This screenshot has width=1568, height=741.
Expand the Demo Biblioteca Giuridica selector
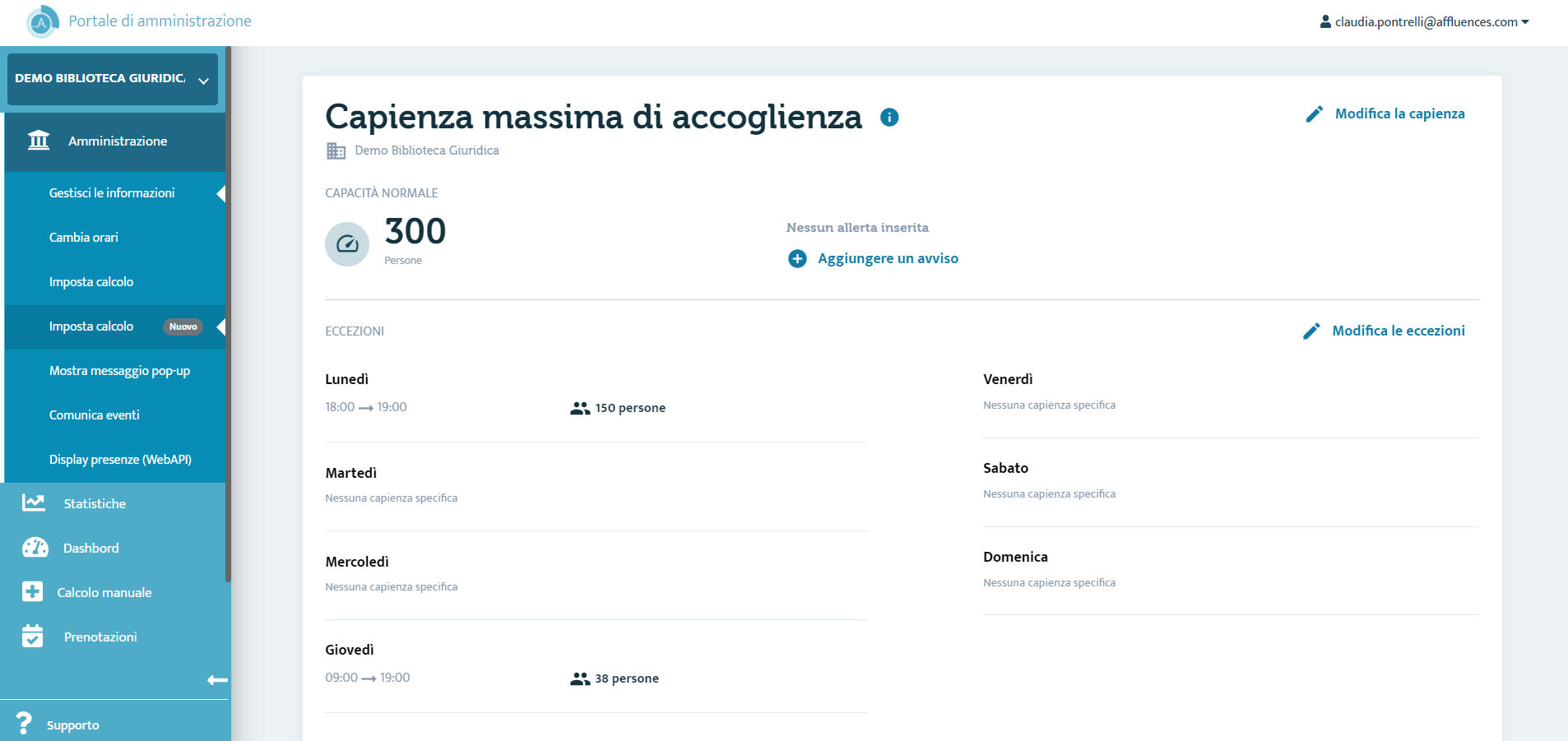tap(113, 79)
